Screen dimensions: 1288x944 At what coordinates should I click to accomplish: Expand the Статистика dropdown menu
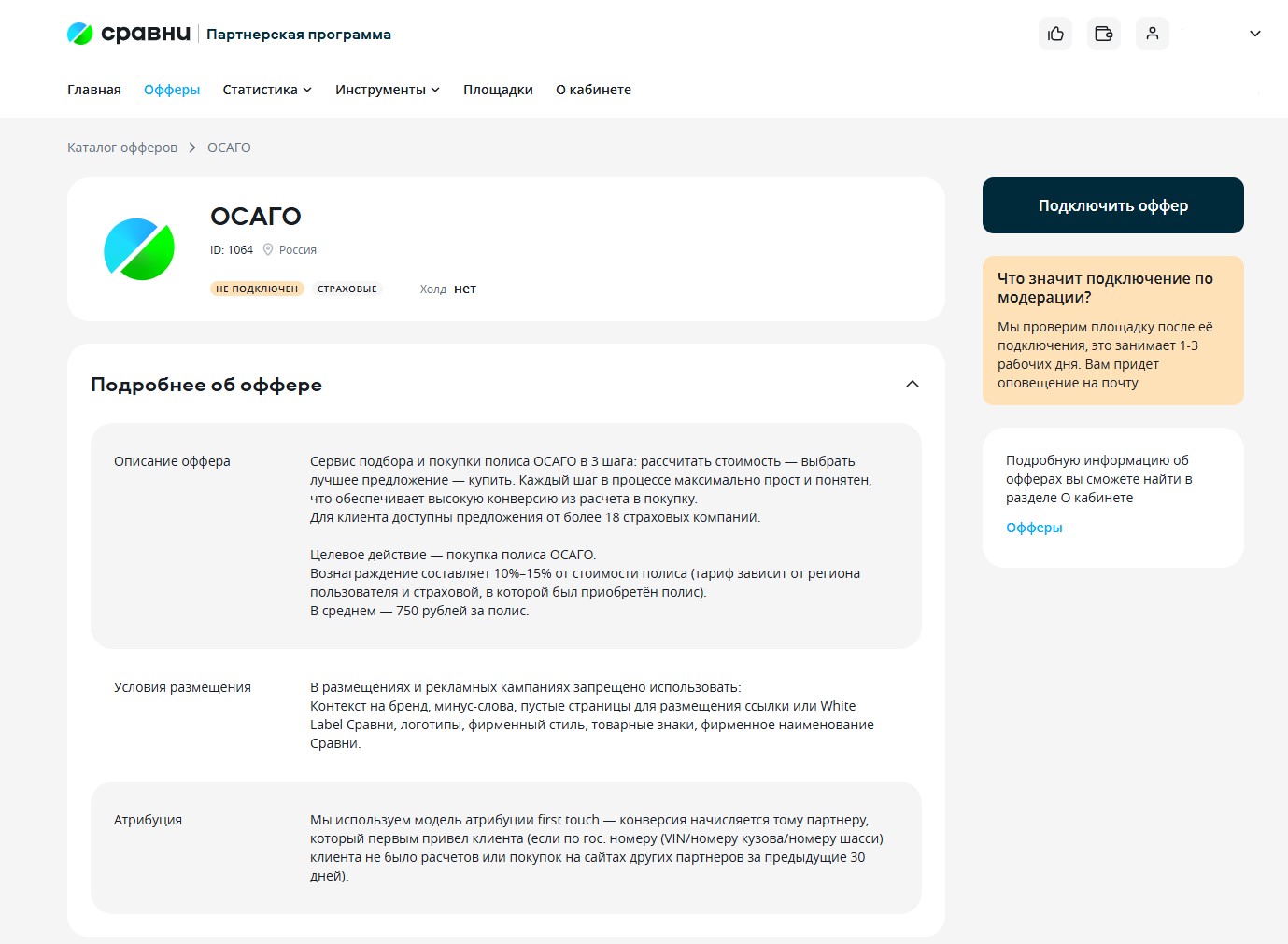[x=267, y=90]
